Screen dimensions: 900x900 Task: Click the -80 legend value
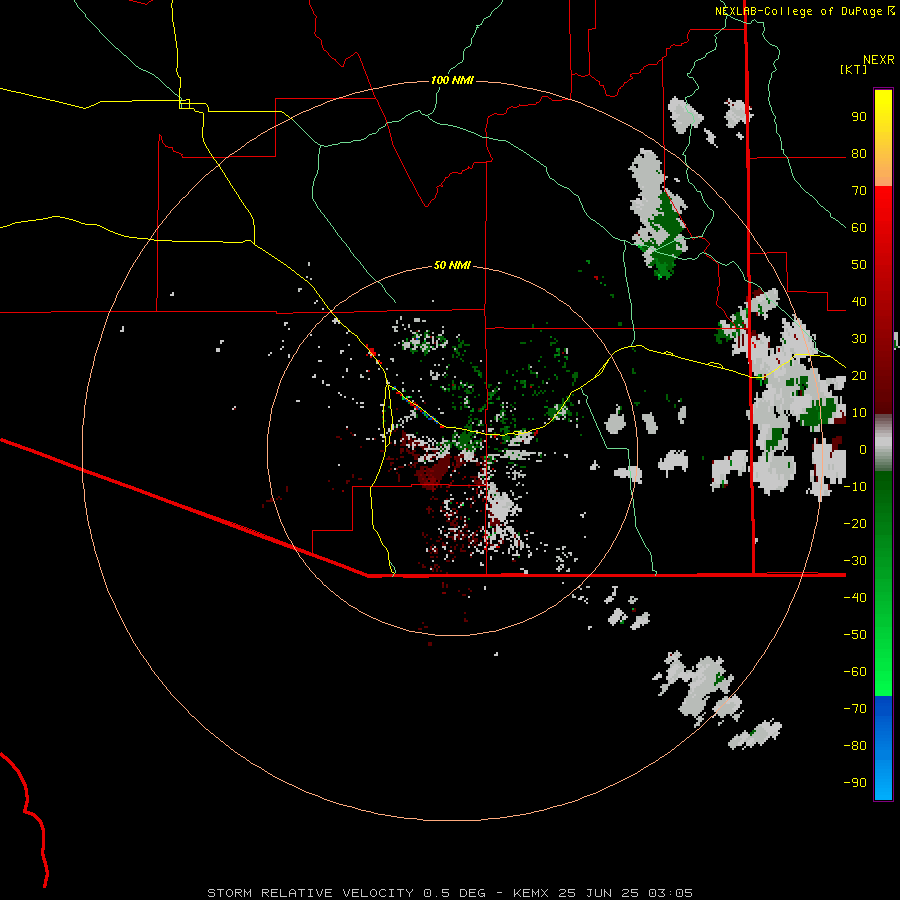[x=855, y=746]
